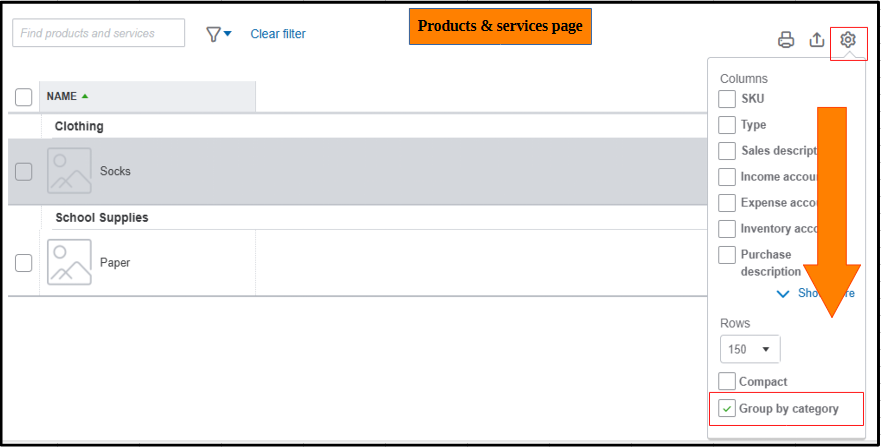Viewport: 881px width, 447px height.
Task: Click the Find products and services field
Action: (x=98, y=33)
